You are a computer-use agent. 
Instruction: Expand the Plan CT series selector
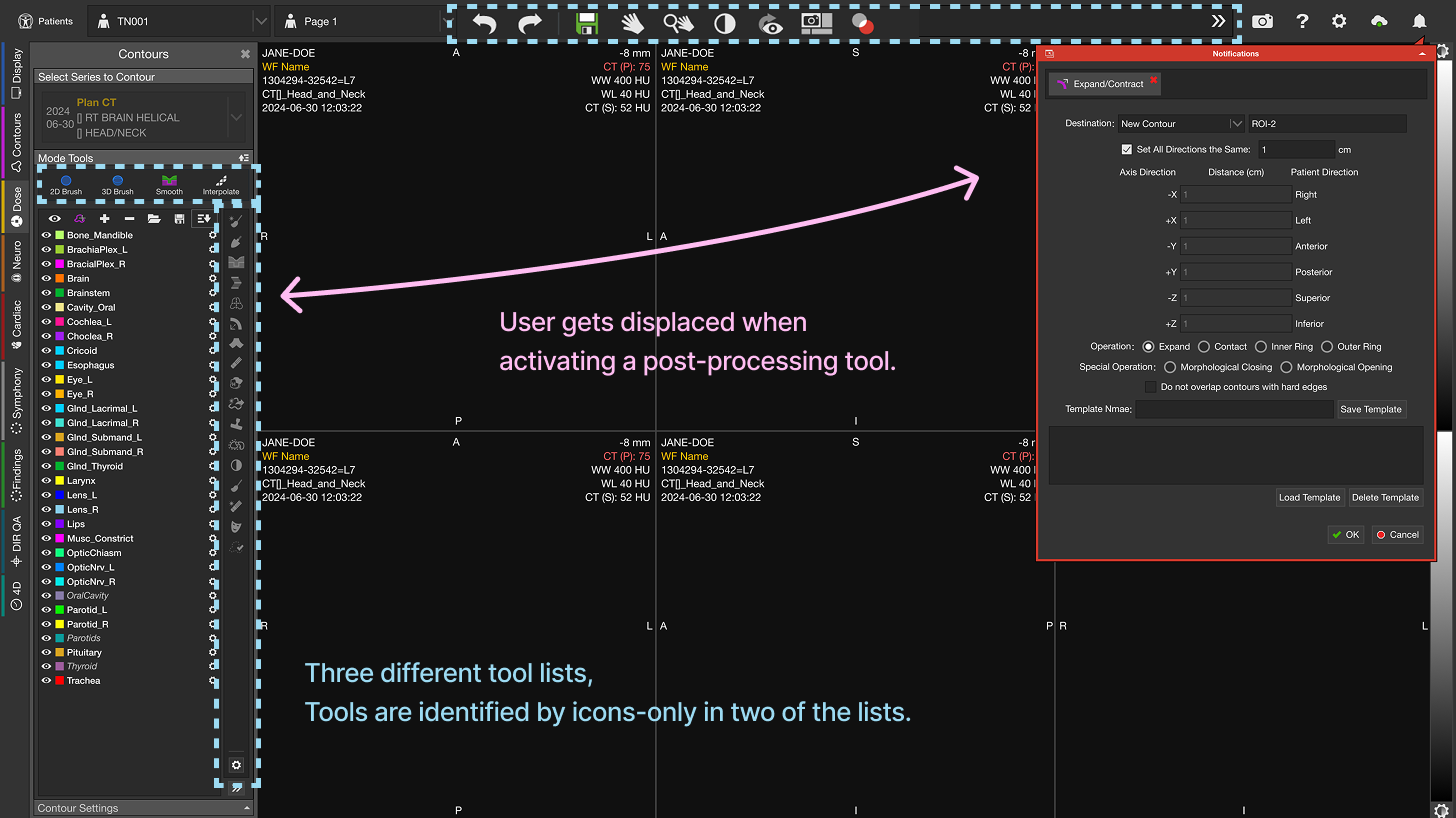236,118
